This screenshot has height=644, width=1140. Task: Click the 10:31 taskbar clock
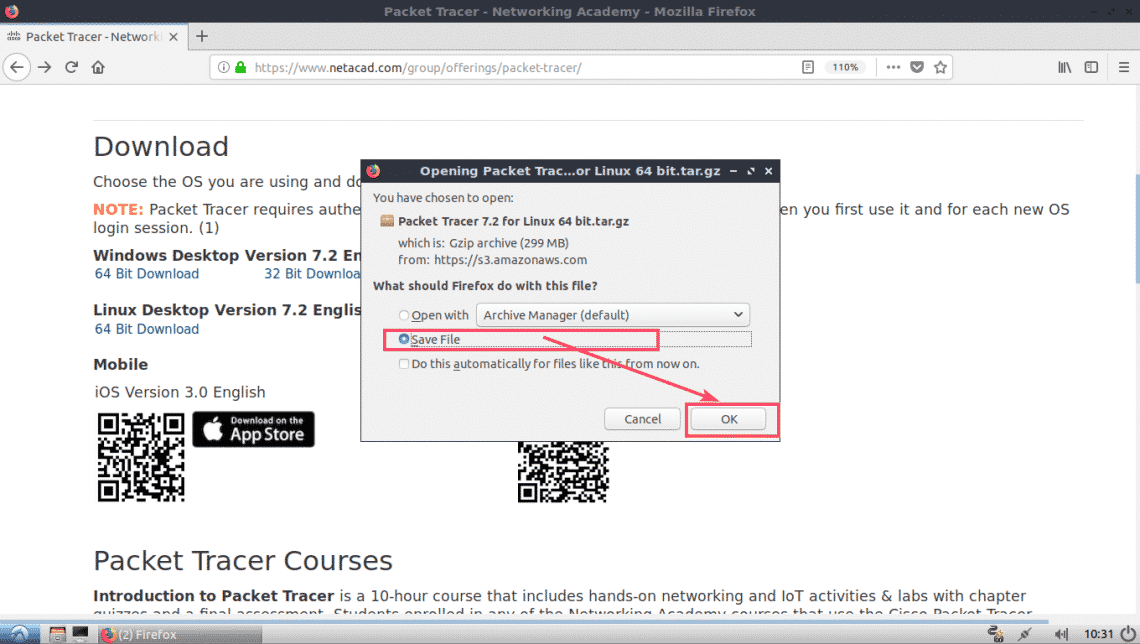pyautogui.click(x=1099, y=635)
